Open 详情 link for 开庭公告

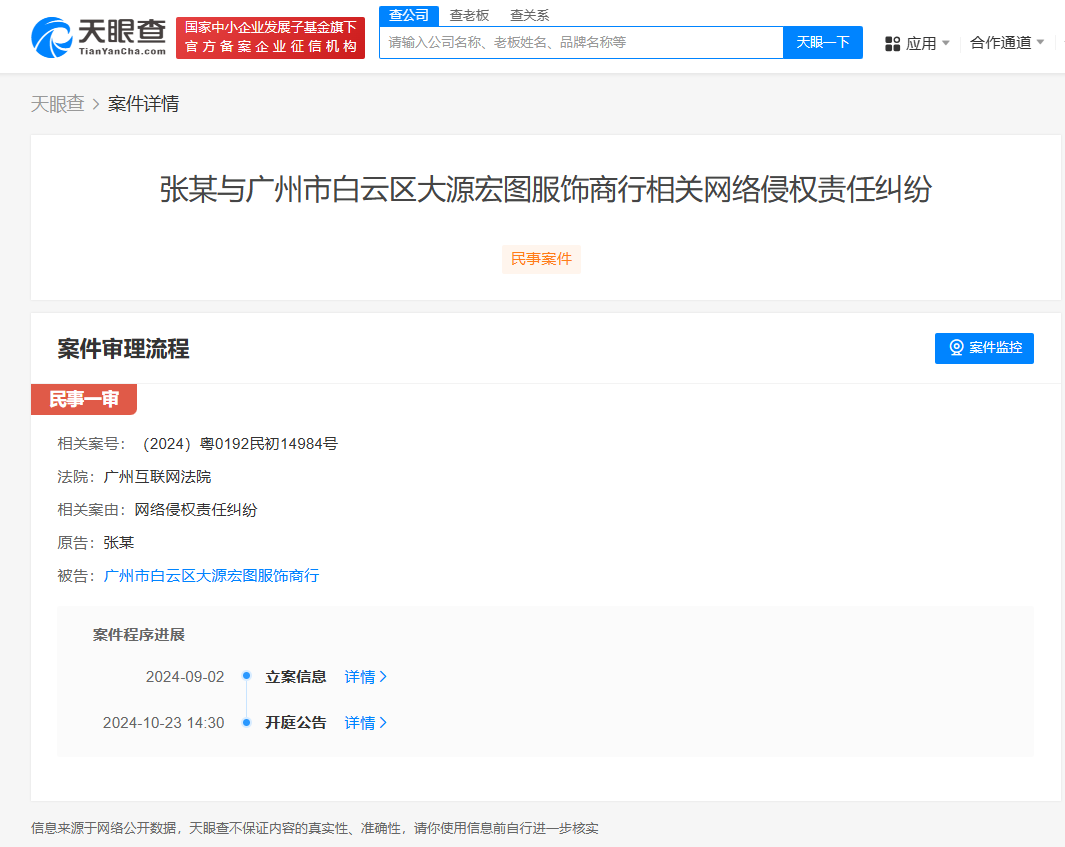365,723
